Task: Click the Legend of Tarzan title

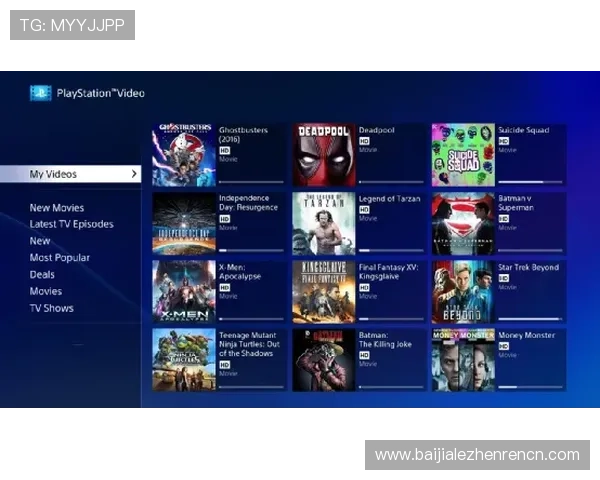Action: point(390,199)
